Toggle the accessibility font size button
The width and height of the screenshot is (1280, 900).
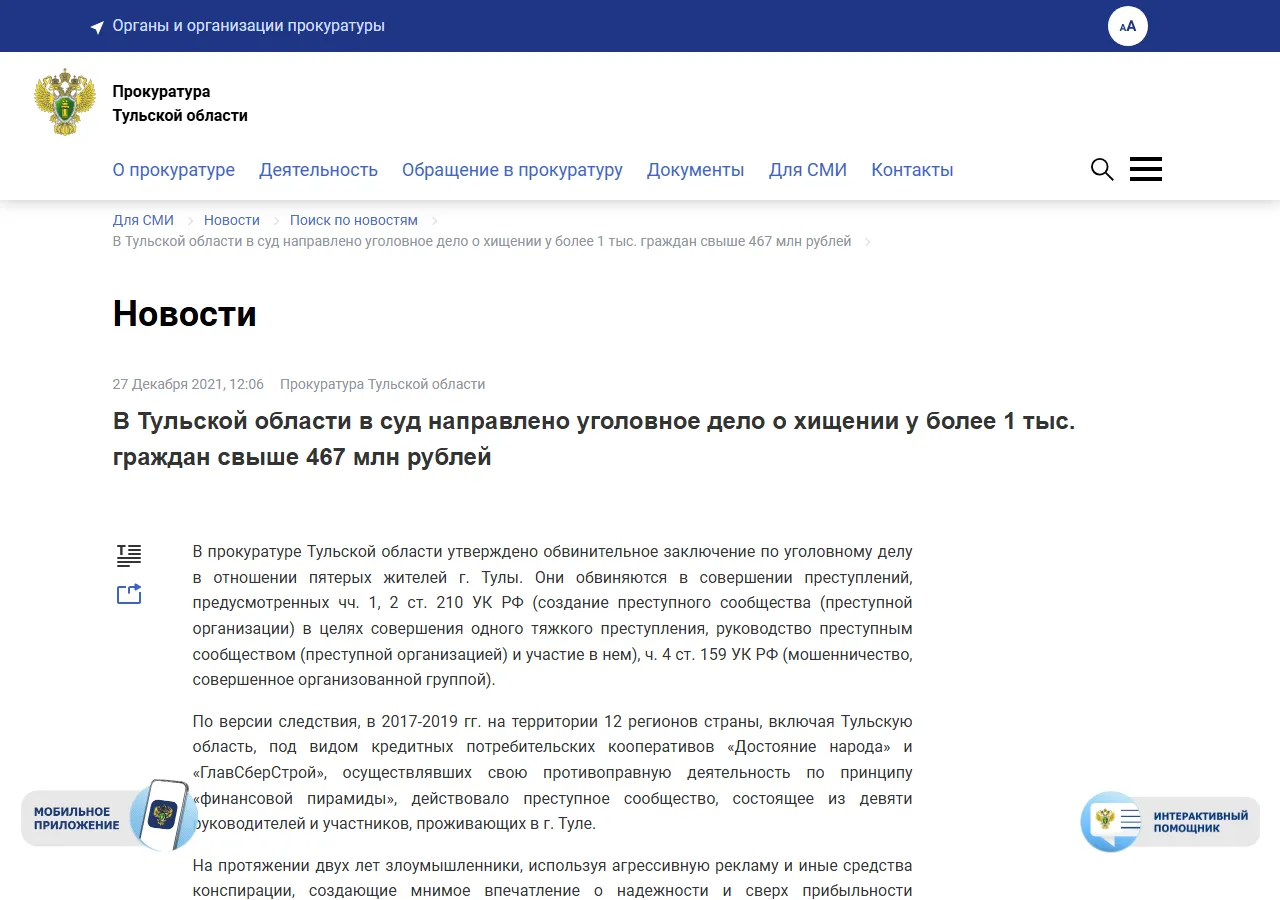[x=1128, y=26]
